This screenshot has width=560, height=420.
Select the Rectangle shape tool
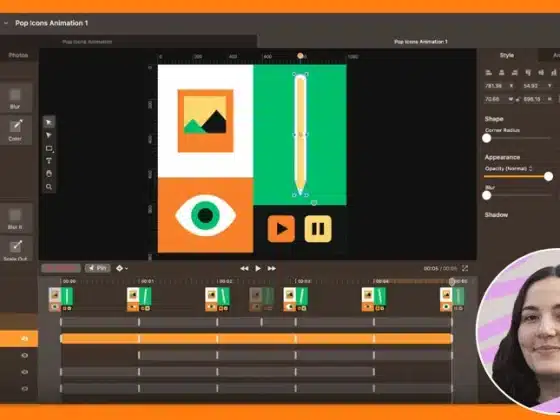click(49, 149)
